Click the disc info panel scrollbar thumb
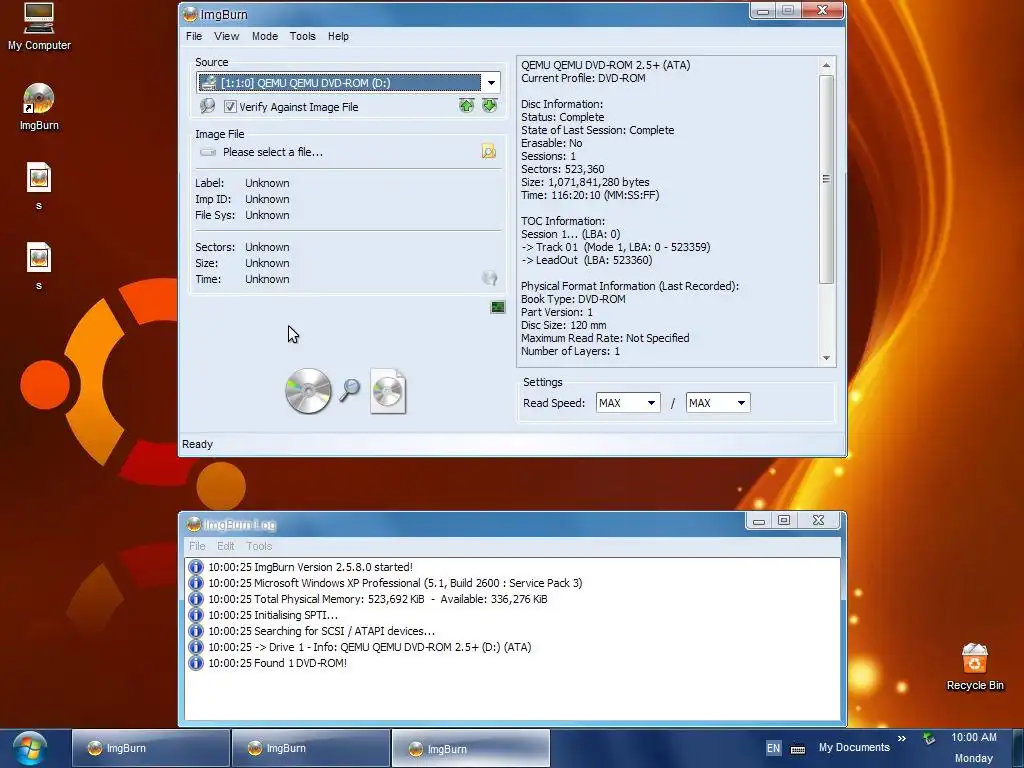Image resolution: width=1024 pixels, height=768 pixels. click(826, 179)
